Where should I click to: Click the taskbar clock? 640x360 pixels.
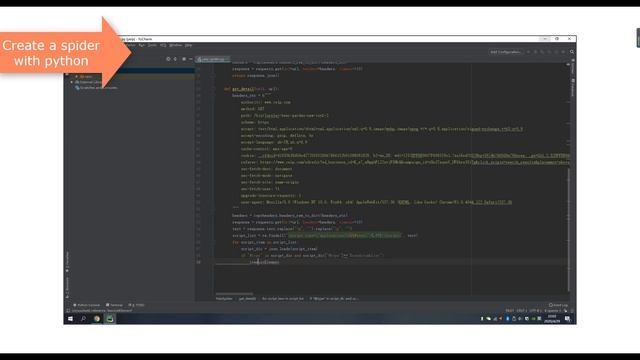point(552,319)
